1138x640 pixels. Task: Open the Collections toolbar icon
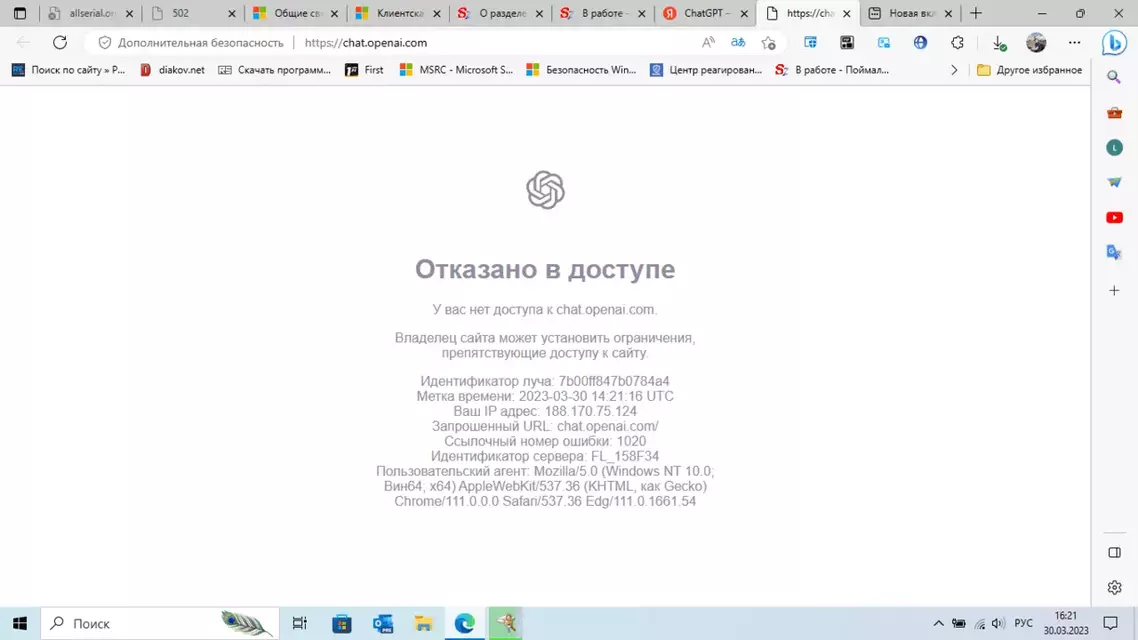coord(810,43)
